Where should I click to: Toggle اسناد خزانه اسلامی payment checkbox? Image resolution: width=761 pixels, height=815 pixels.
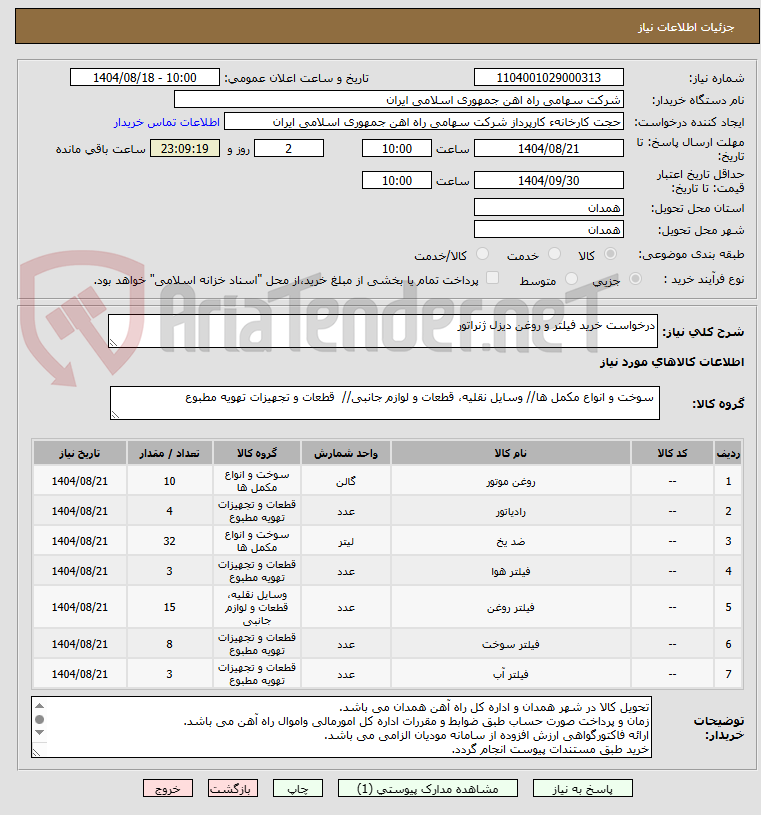click(492, 278)
